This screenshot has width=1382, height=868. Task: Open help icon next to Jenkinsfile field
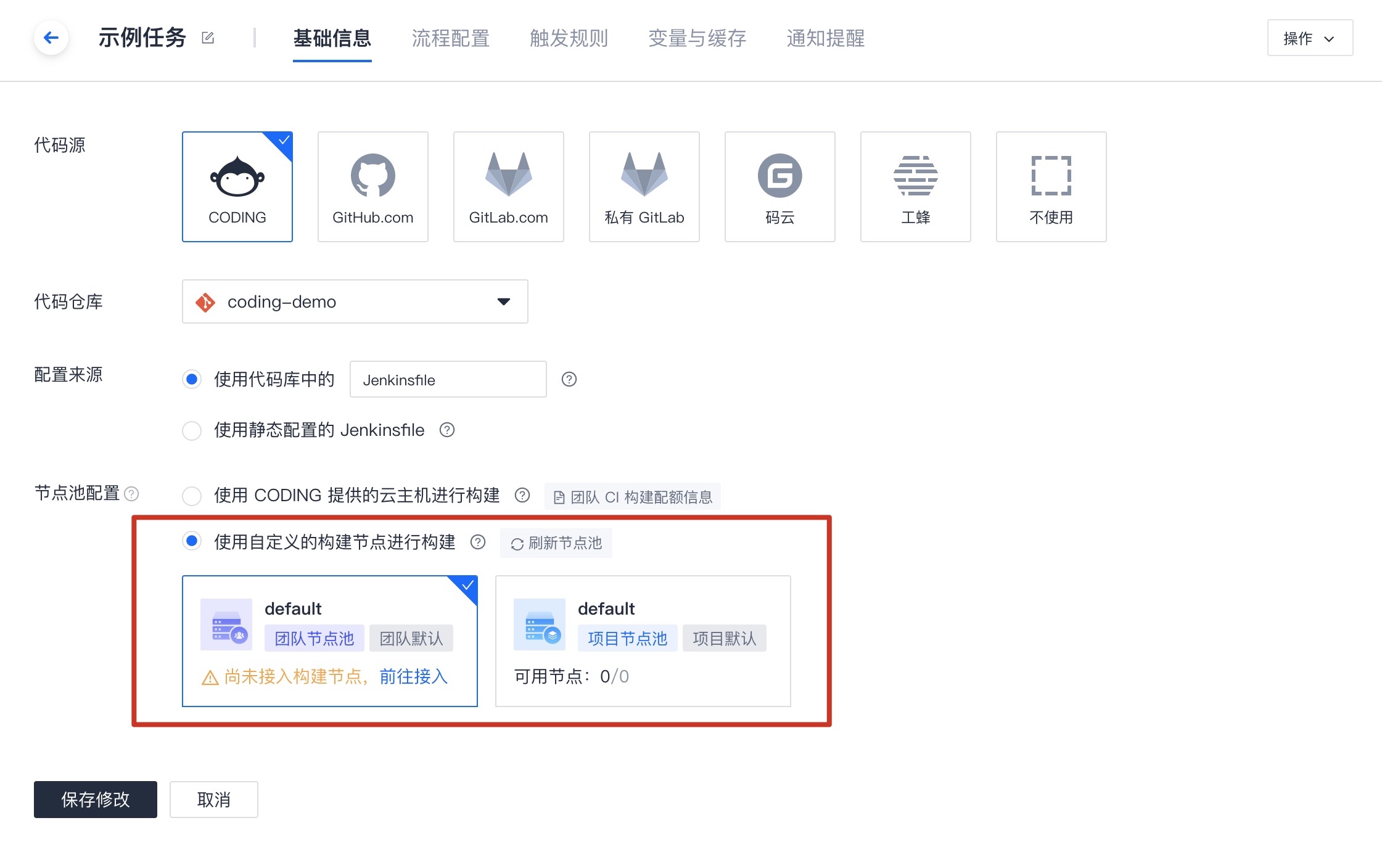click(569, 379)
